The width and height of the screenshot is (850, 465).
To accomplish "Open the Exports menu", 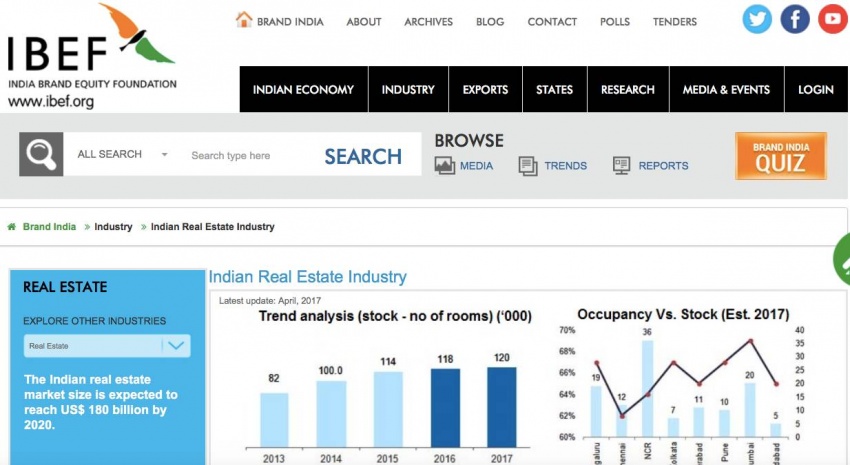I will (x=485, y=89).
